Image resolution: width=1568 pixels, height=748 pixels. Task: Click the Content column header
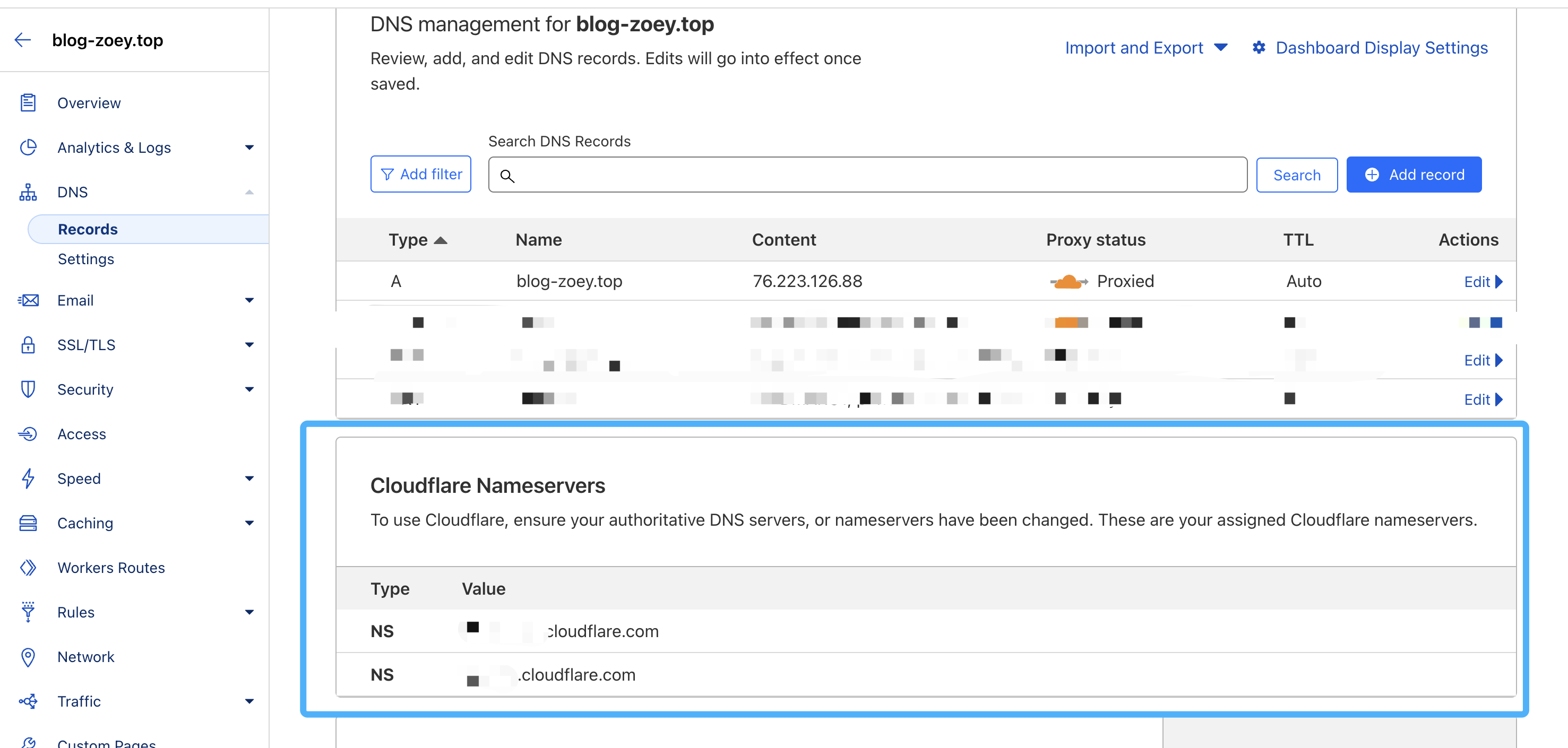click(x=783, y=240)
